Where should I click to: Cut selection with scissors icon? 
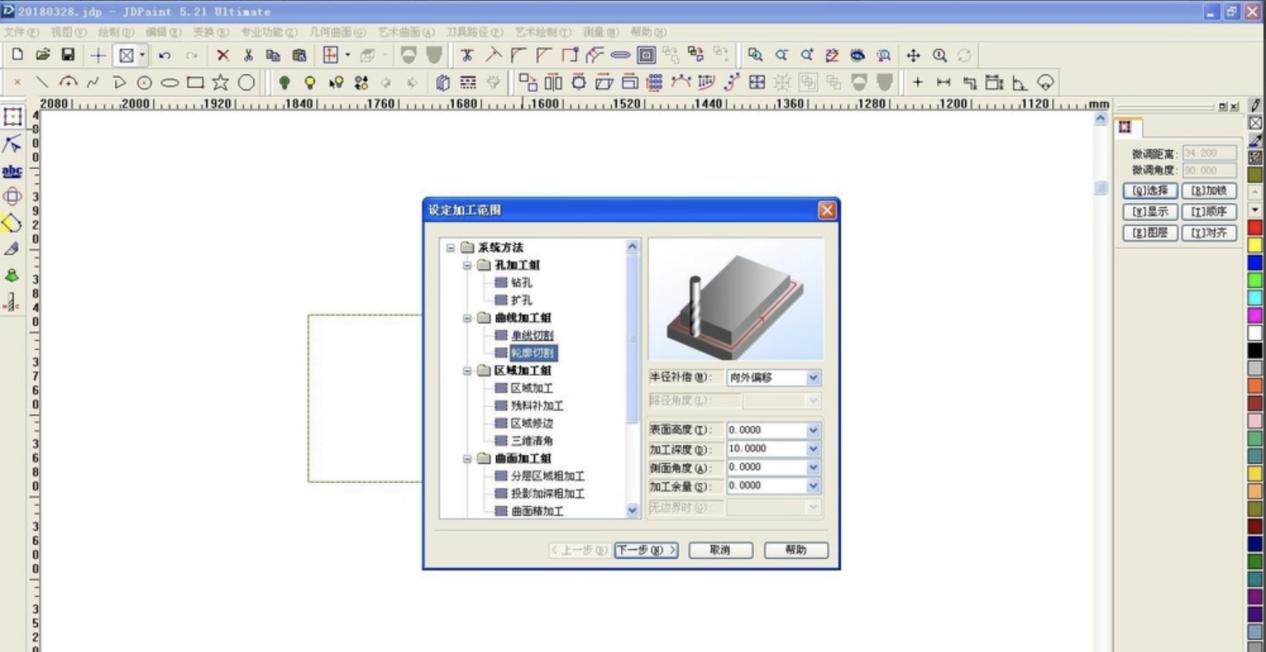(248, 56)
